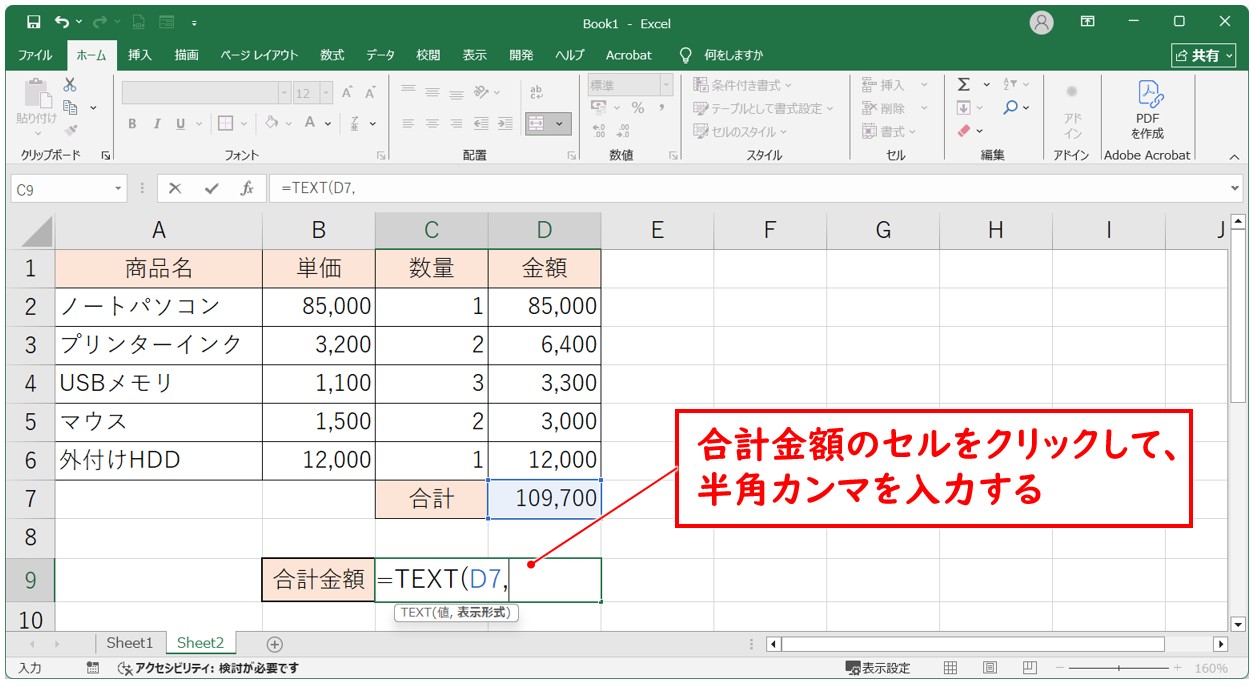Viewport: 1255px width, 686px height.
Task: Toggle underline formatting
Action: [181, 124]
